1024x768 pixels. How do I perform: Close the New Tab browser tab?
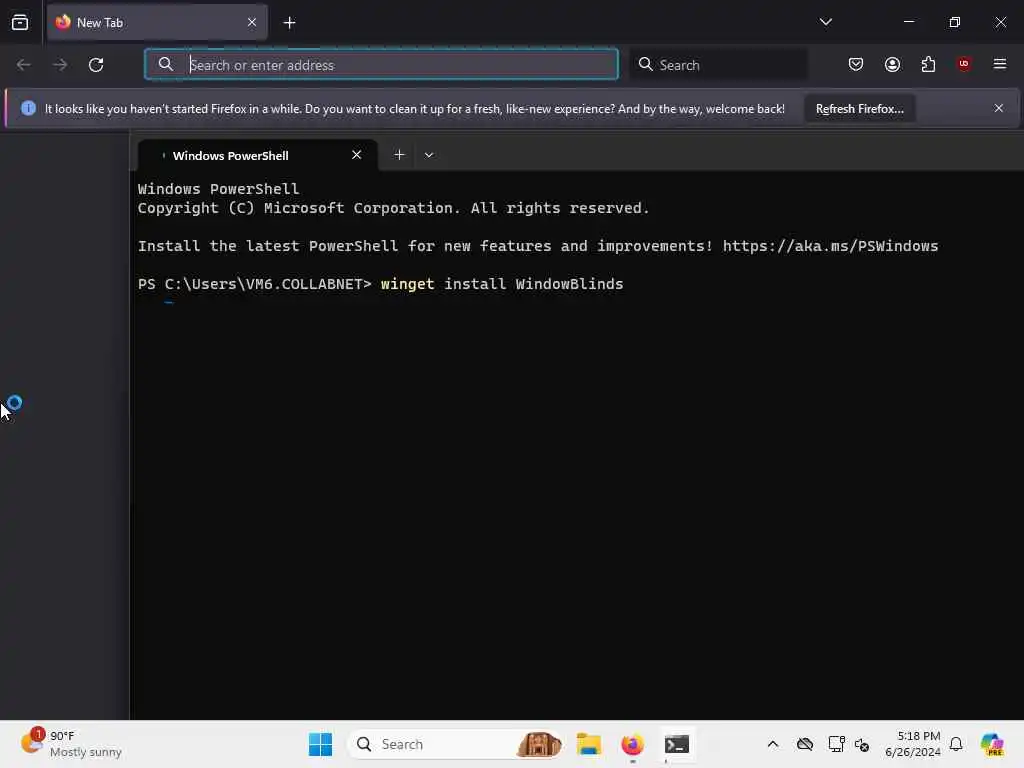point(252,22)
